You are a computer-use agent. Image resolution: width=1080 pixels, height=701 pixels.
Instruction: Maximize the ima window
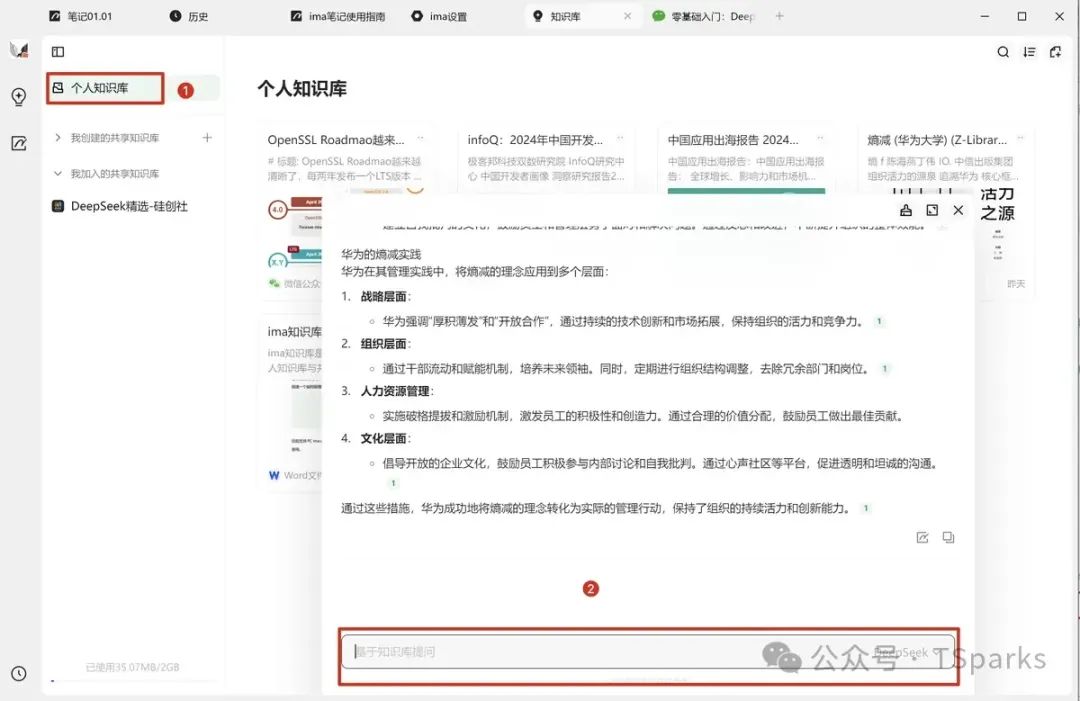[1022, 16]
